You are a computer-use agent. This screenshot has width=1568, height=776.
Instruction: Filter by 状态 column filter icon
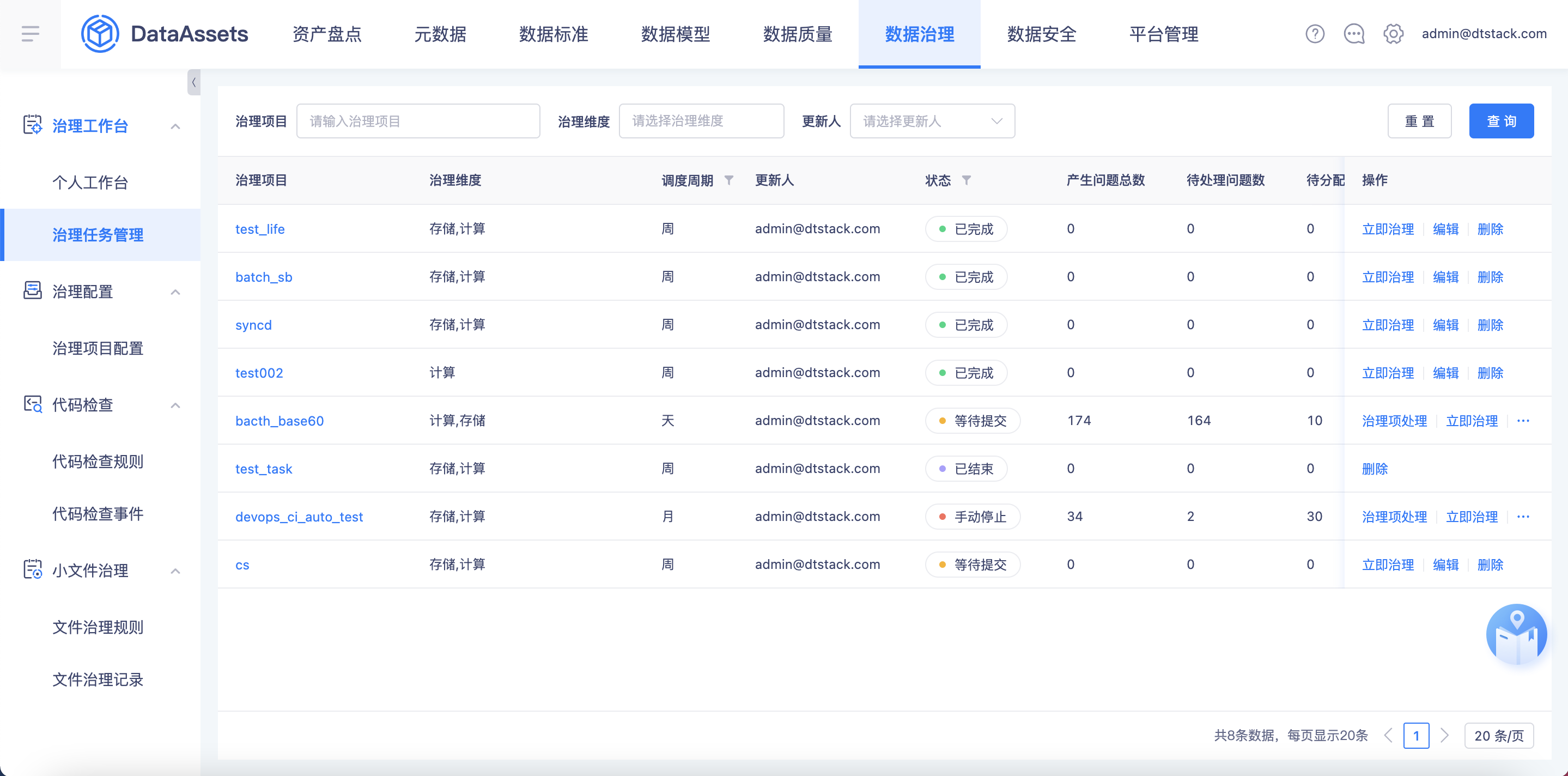[966, 180]
